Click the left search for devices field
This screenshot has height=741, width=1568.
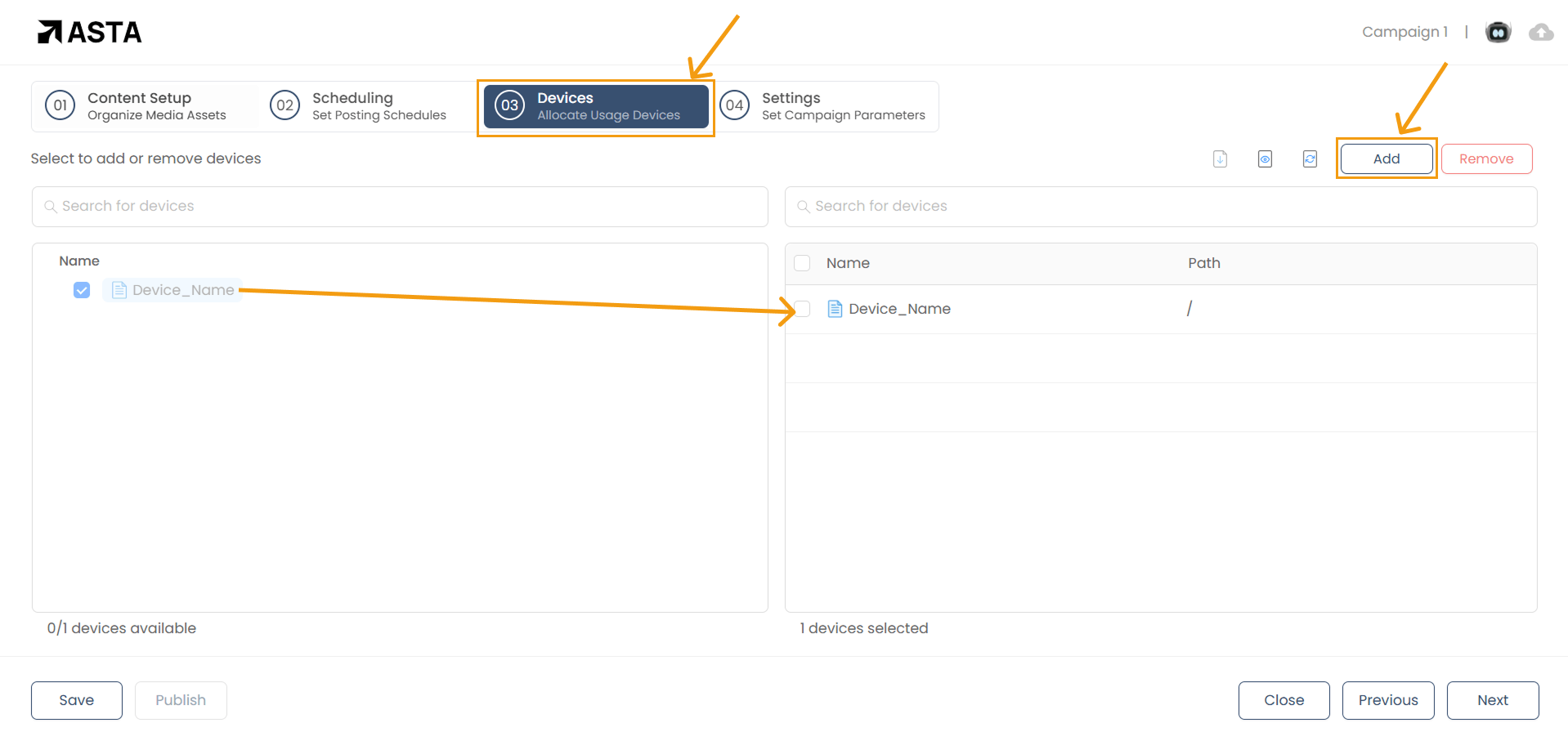tap(327, 207)
